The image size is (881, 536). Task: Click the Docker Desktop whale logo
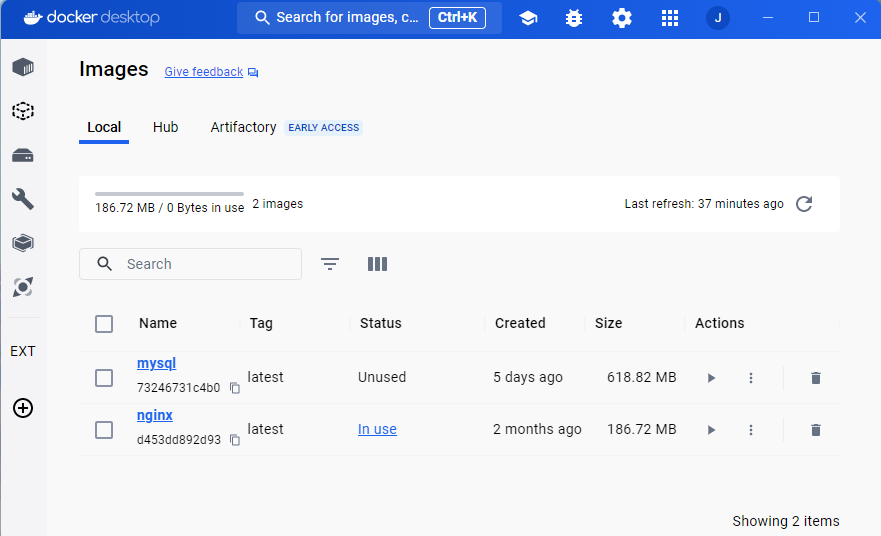point(33,18)
